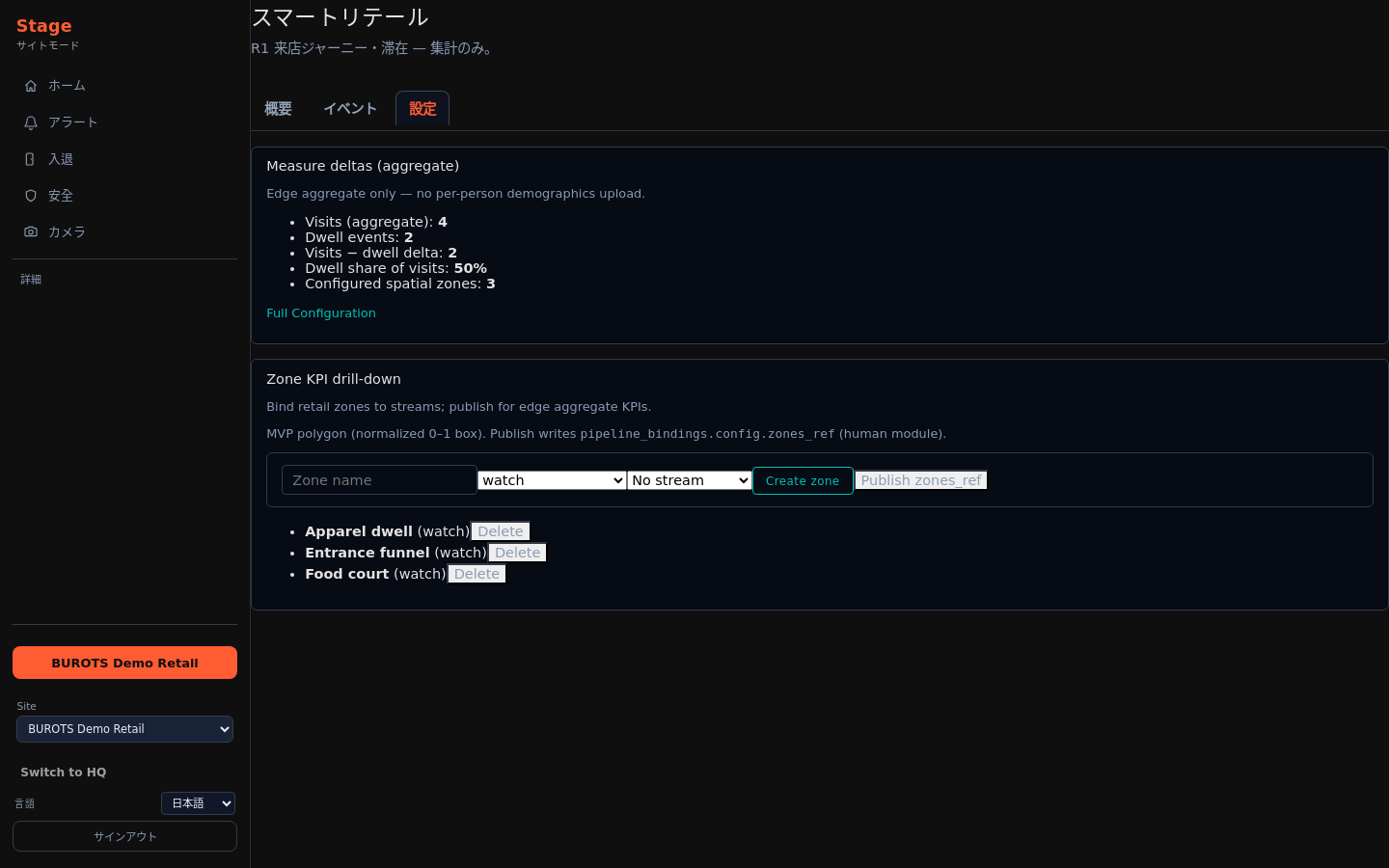
Task: Focus the Zone name input field
Action: tap(379, 480)
